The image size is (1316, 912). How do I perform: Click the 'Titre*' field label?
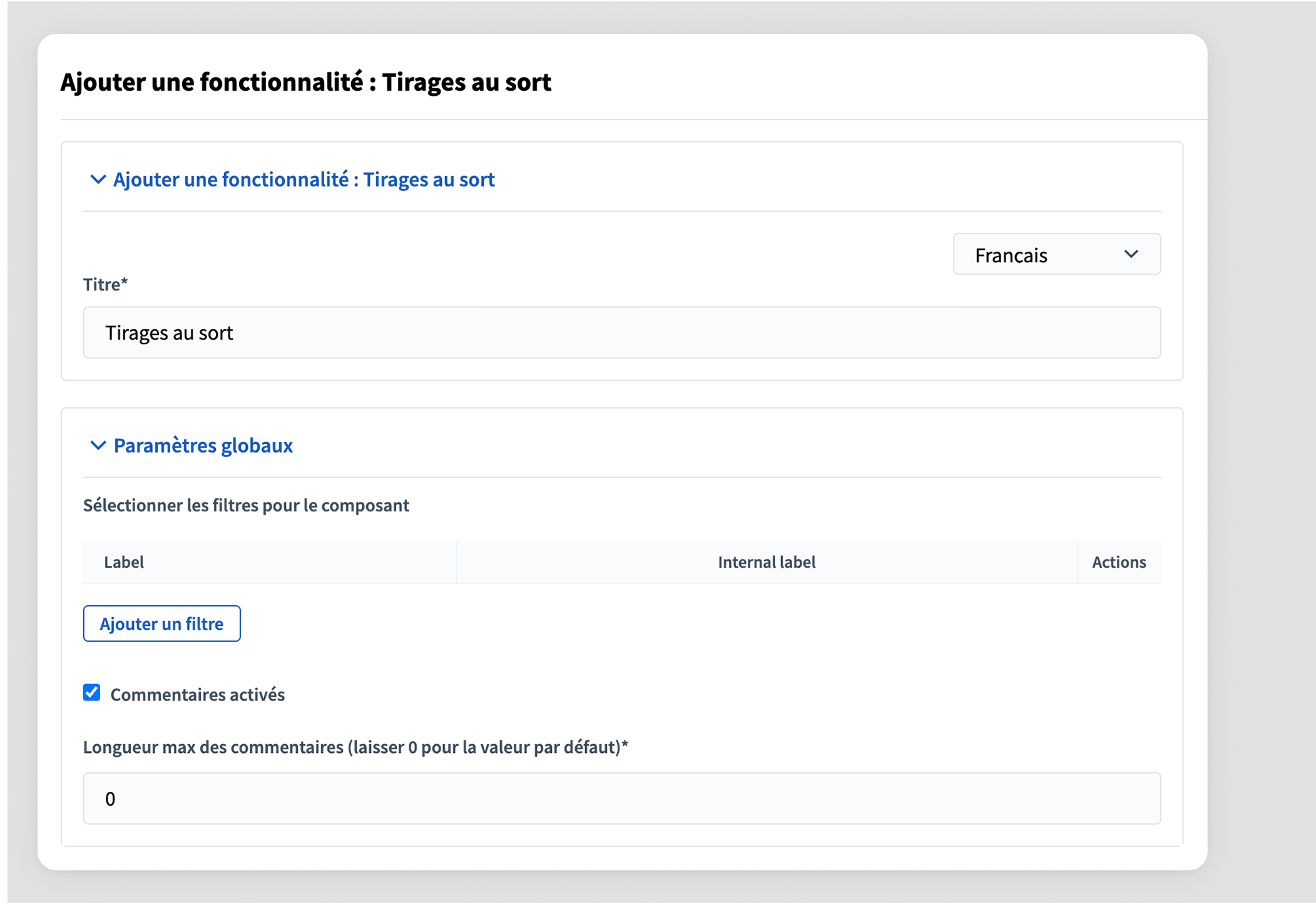pyautogui.click(x=105, y=284)
